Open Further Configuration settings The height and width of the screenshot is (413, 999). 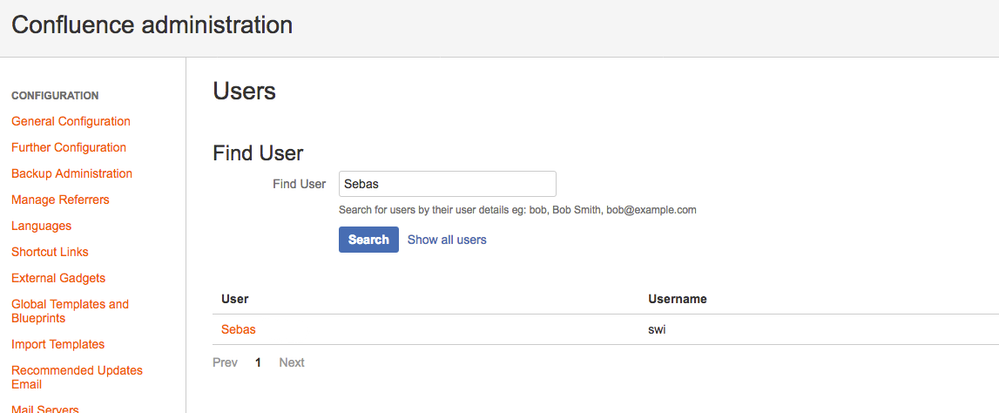[x=69, y=147]
